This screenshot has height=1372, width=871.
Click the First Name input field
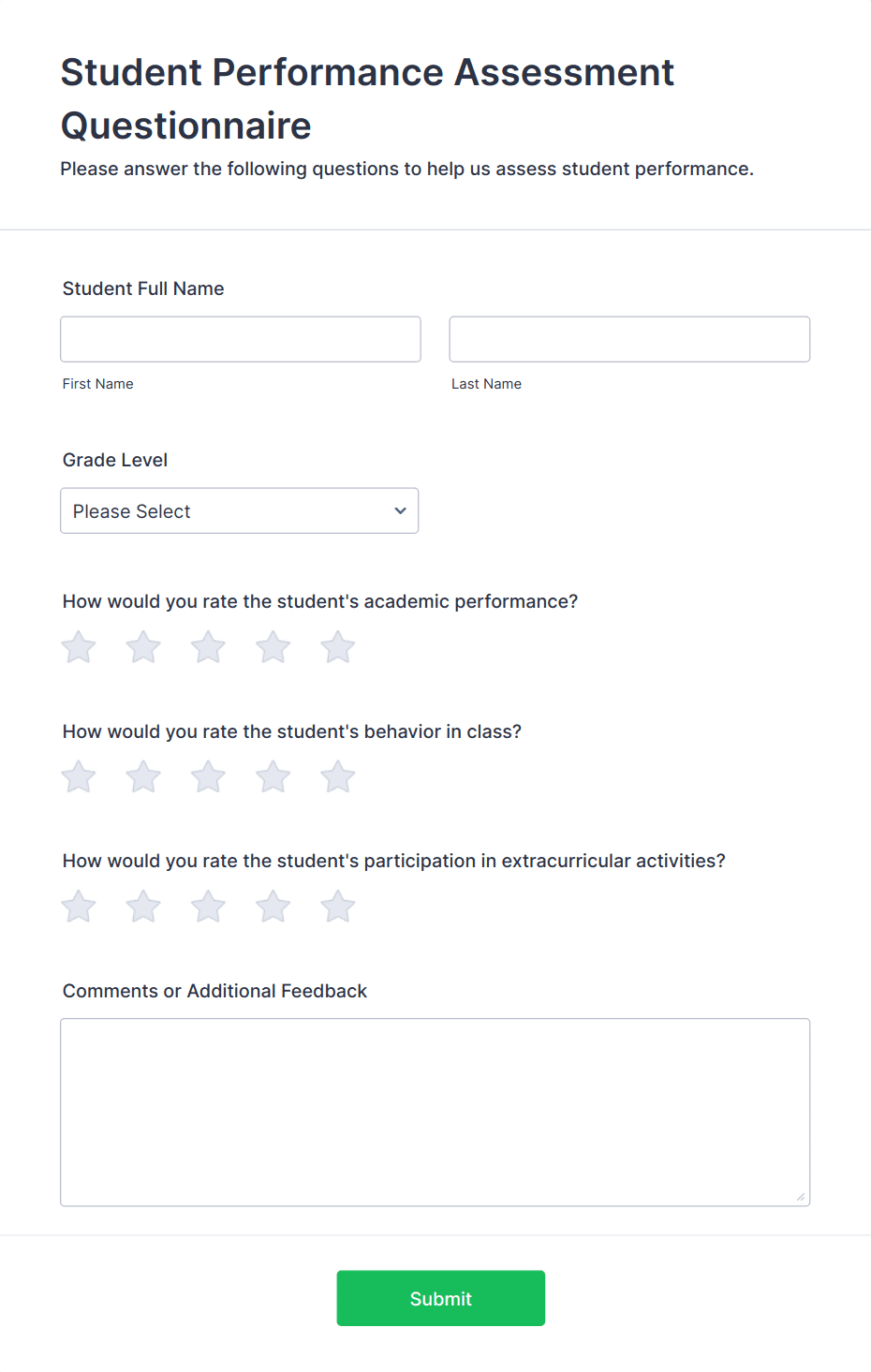(241, 339)
